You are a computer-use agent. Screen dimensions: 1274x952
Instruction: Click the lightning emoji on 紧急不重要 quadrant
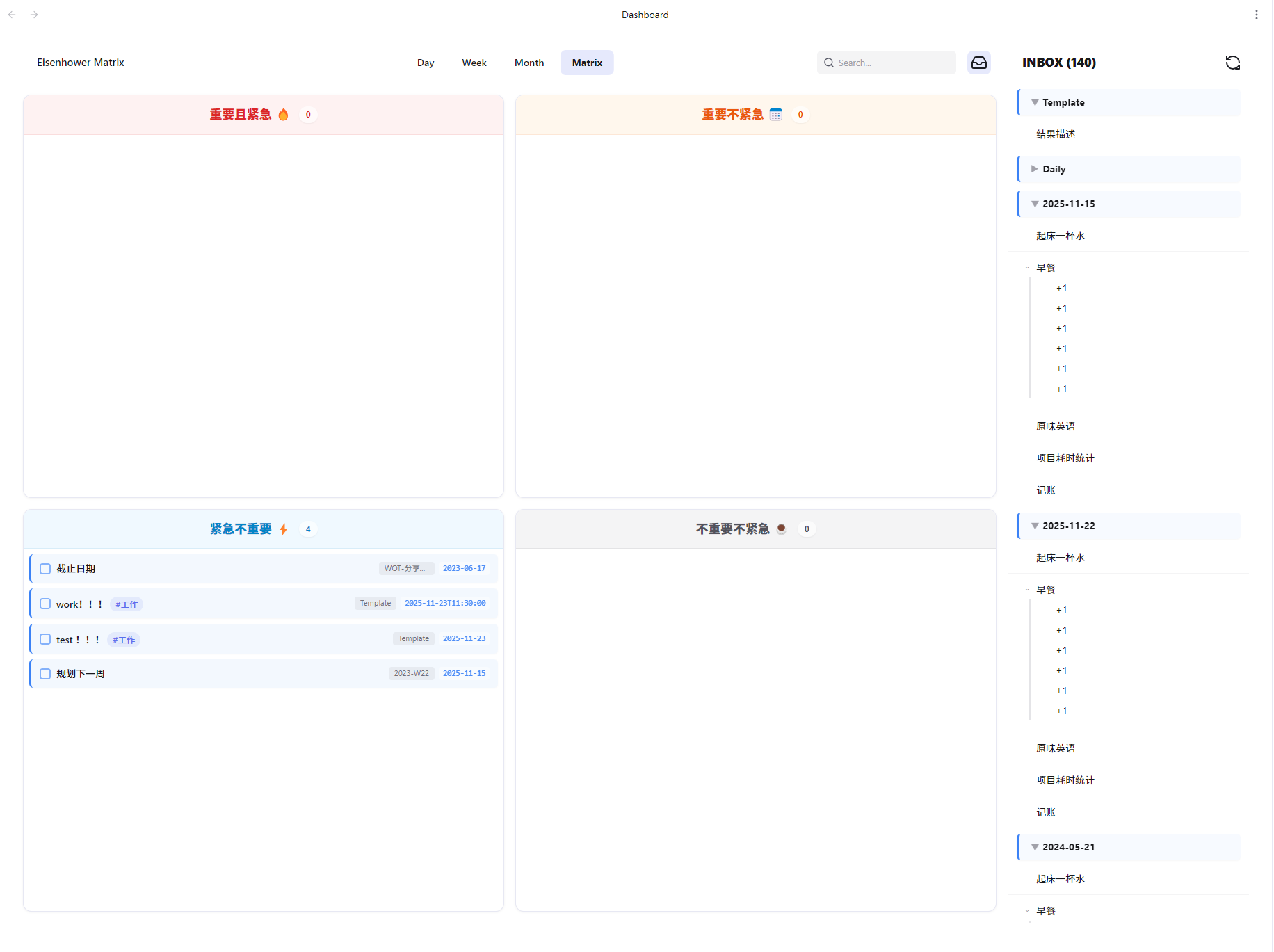pyautogui.click(x=283, y=529)
